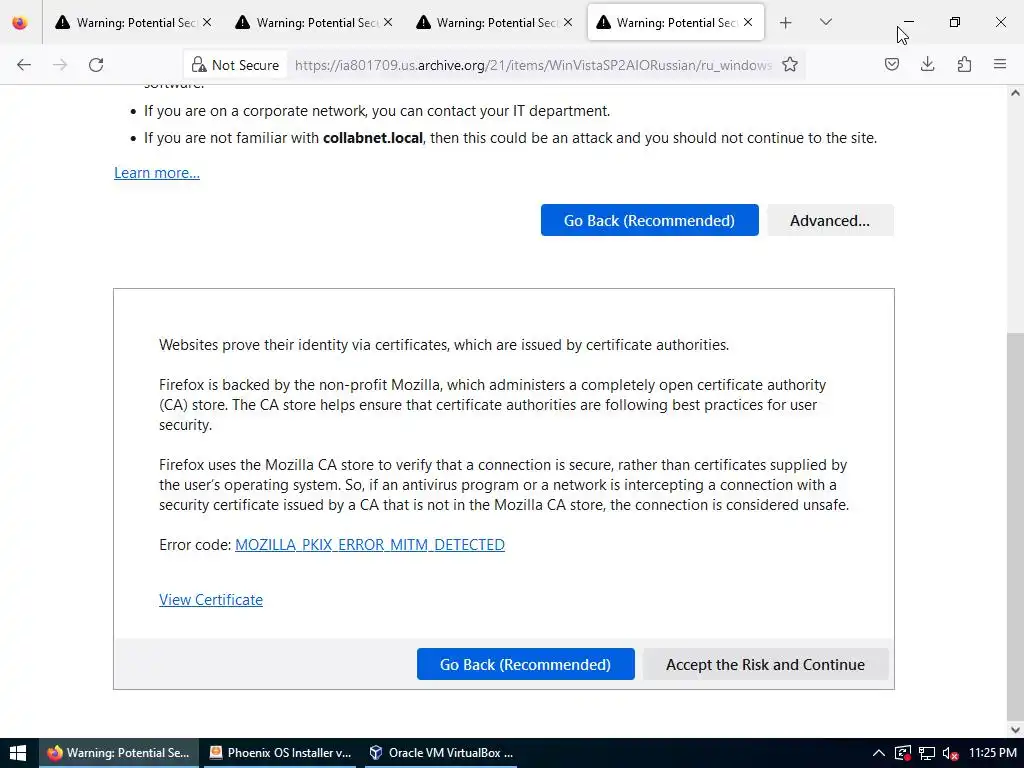Click lower Go Back (Recommended) button

(526, 664)
